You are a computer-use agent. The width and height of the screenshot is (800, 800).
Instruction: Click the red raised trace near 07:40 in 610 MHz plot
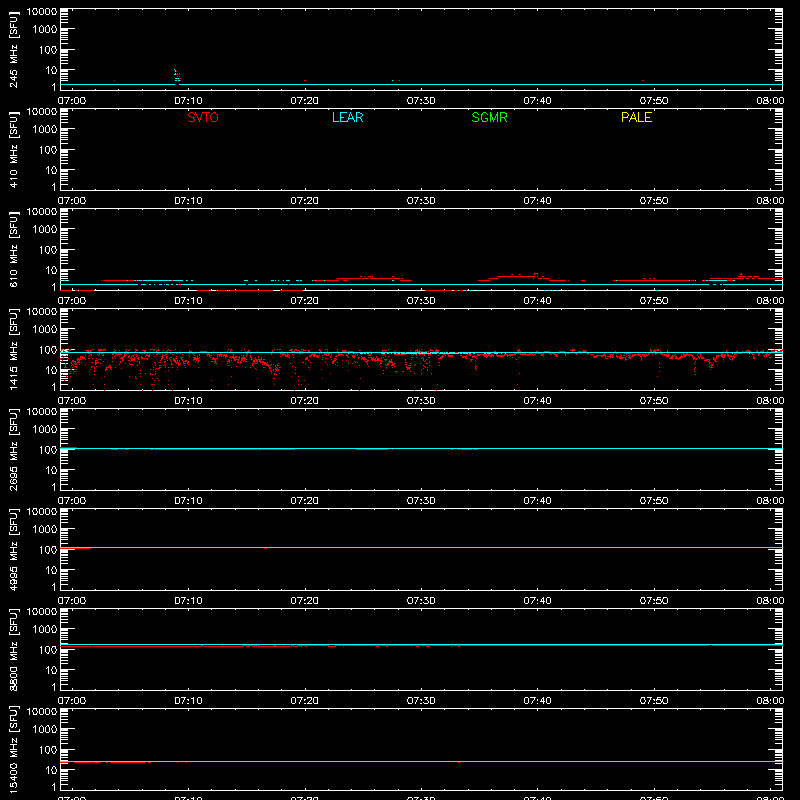coord(523,277)
